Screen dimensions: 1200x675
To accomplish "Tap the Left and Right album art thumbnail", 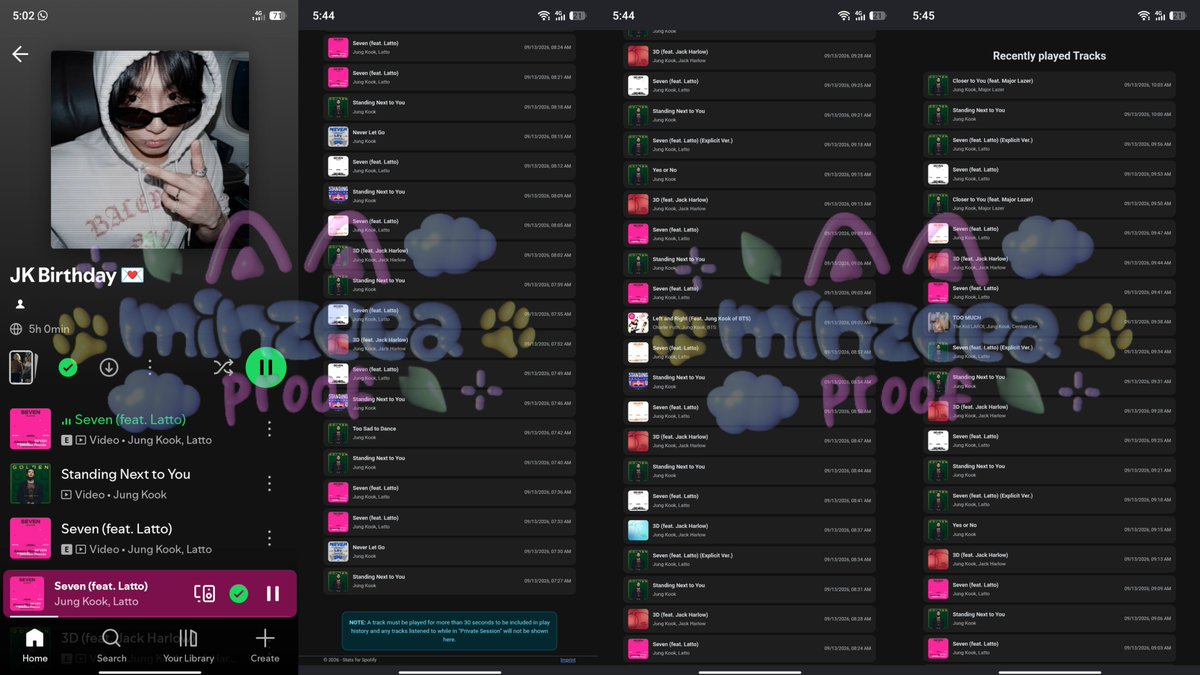I will (638, 322).
